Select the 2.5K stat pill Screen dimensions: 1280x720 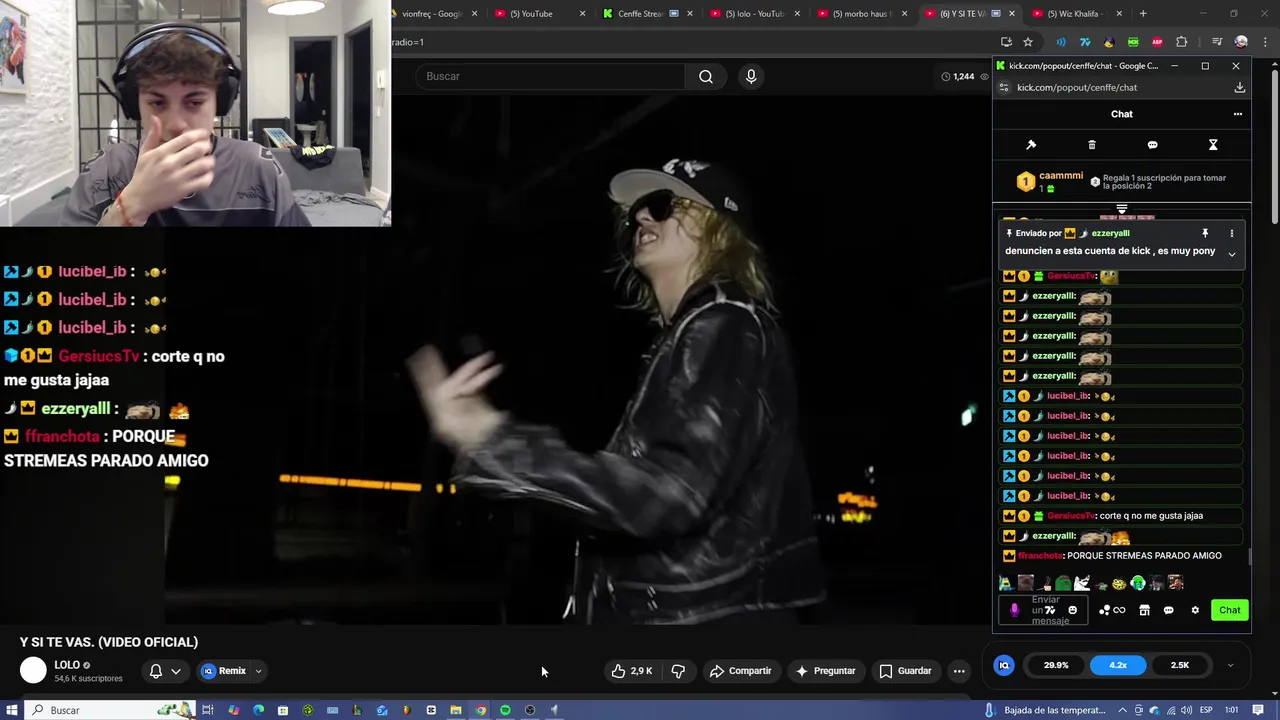1180,665
